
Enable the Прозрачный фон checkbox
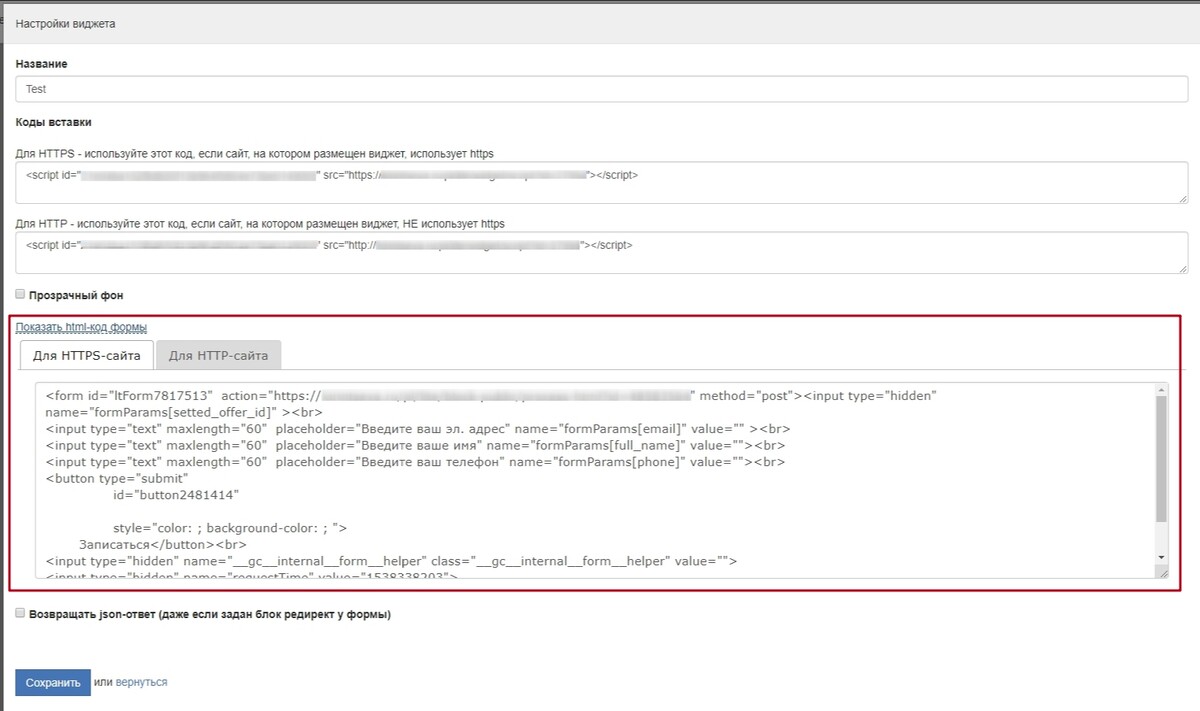coord(20,295)
